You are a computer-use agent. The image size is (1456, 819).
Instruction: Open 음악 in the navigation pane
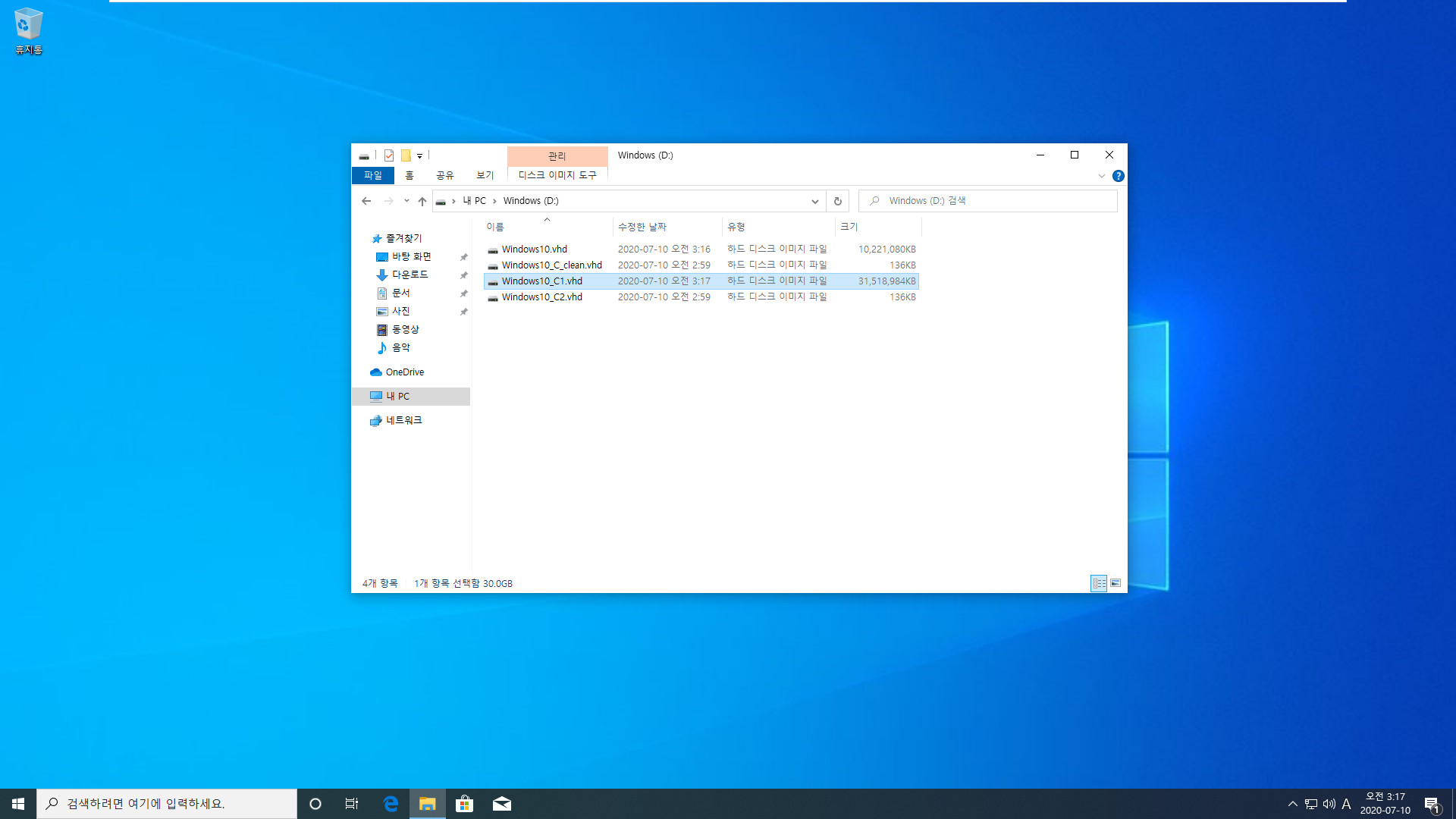tap(400, 347)
